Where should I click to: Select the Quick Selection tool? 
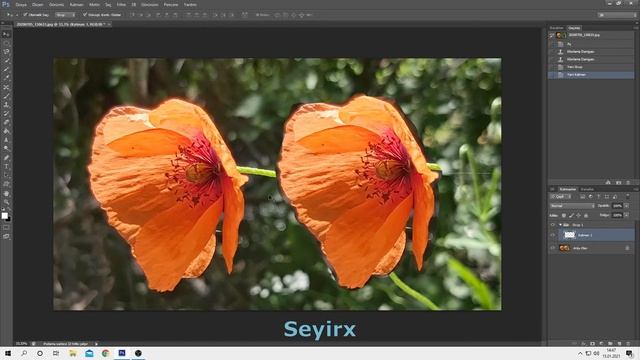pyautogui.click(x=6, y=61)
